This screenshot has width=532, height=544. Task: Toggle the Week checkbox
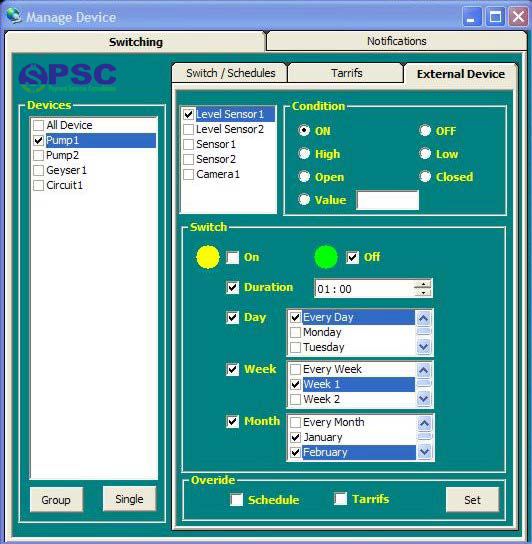(x=232, y=369)
